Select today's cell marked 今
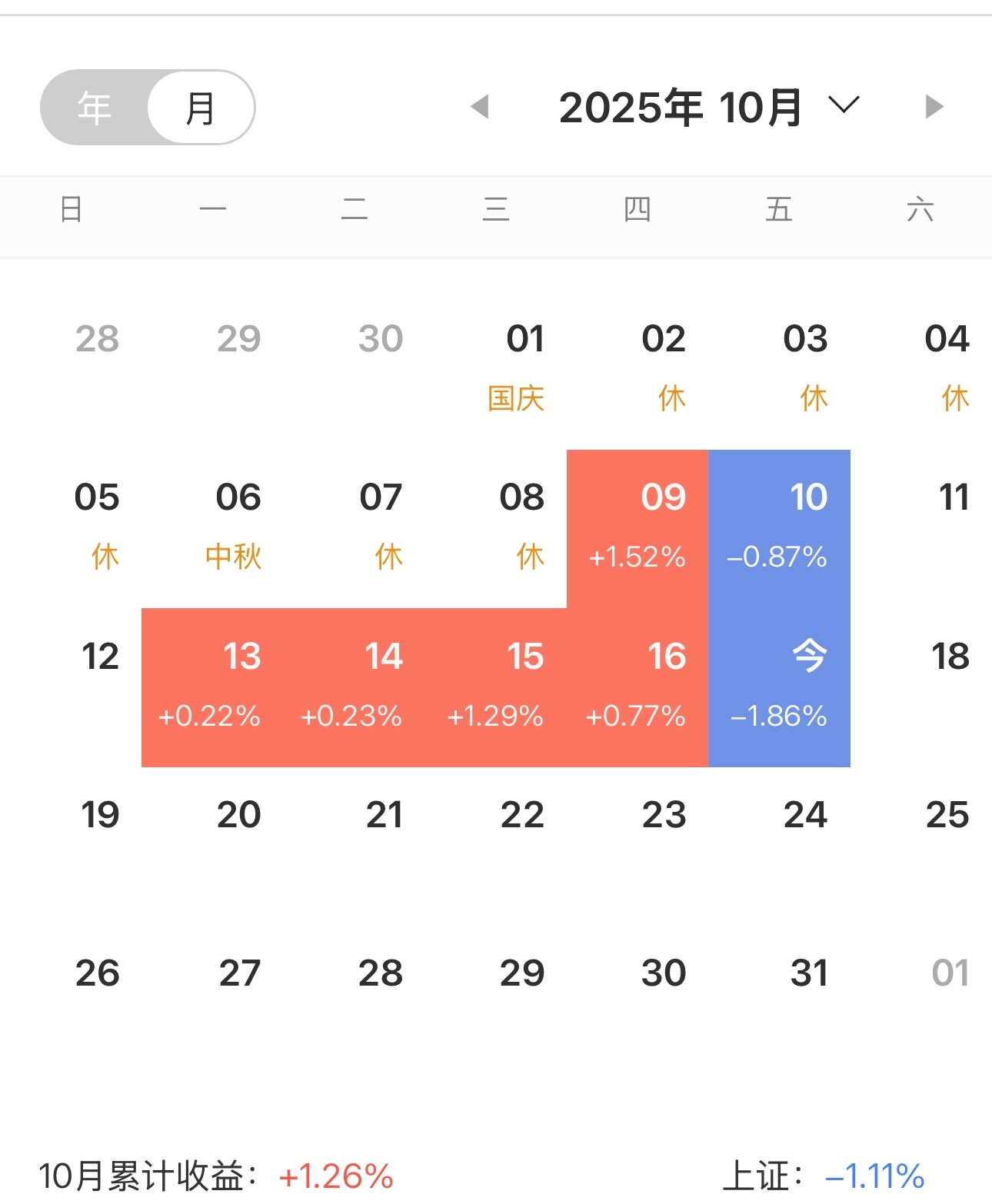The width and height of the screenshot is (992, 1204). 778,687
